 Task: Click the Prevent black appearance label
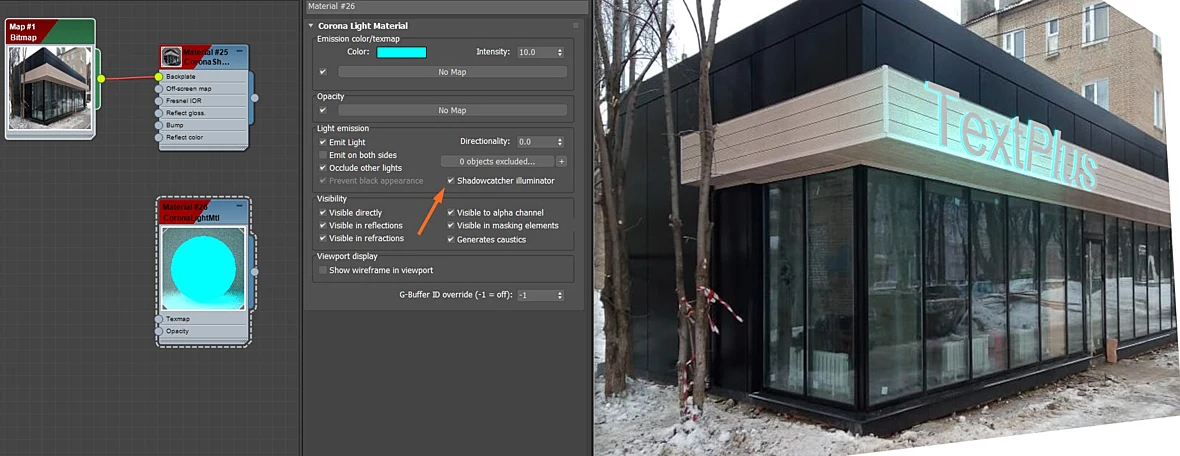click(x=376, y=181)
